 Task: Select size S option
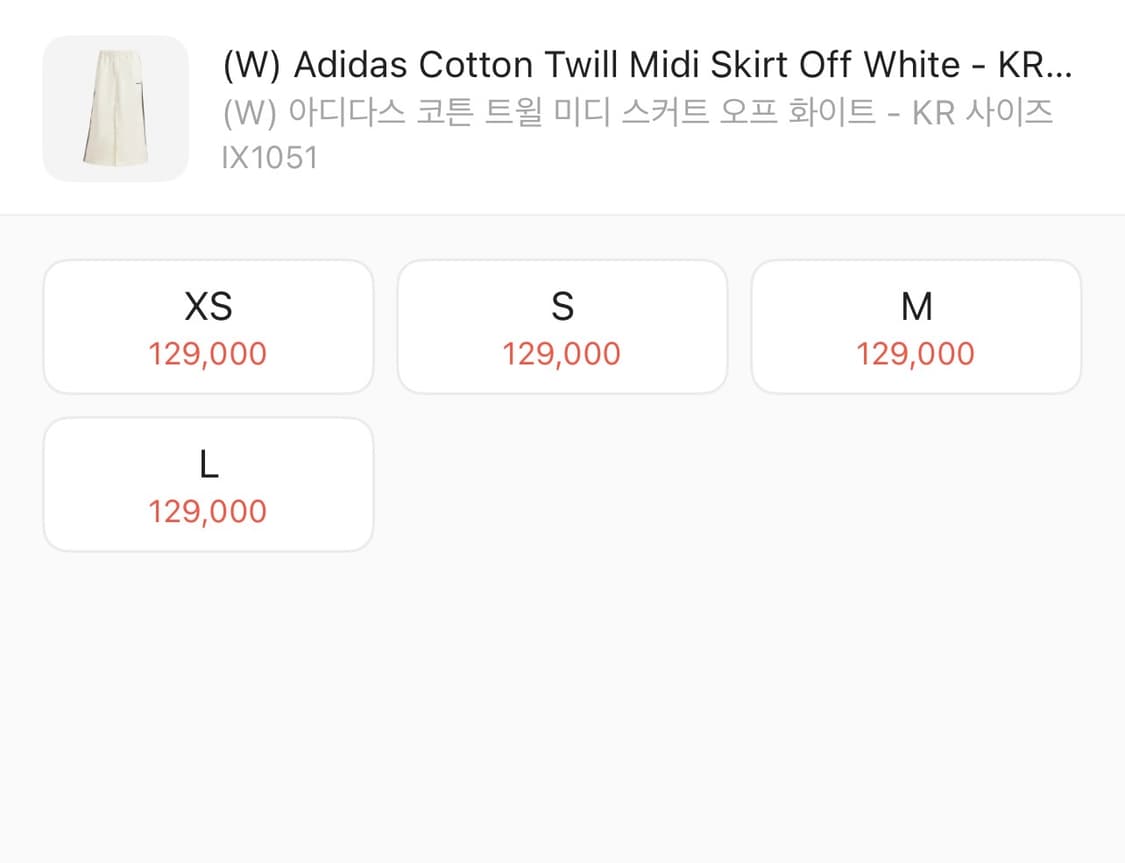(562, 327)
